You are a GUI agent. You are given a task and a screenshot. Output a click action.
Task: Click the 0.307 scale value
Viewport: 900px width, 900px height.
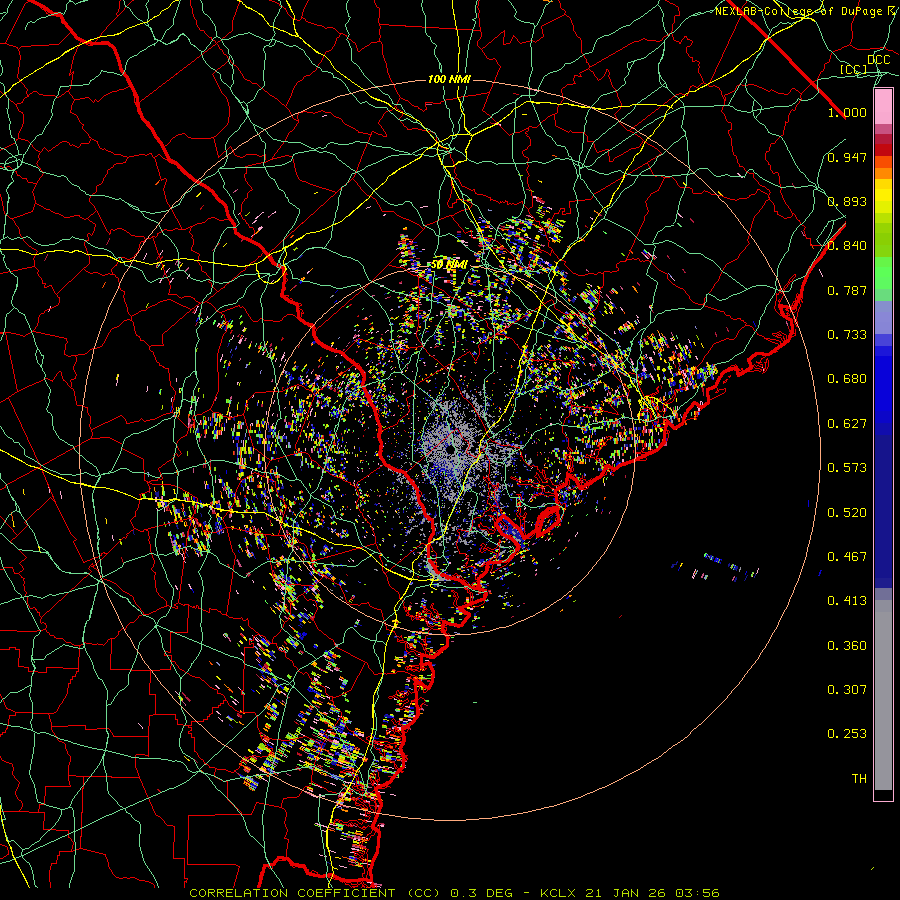coord(847,690)
